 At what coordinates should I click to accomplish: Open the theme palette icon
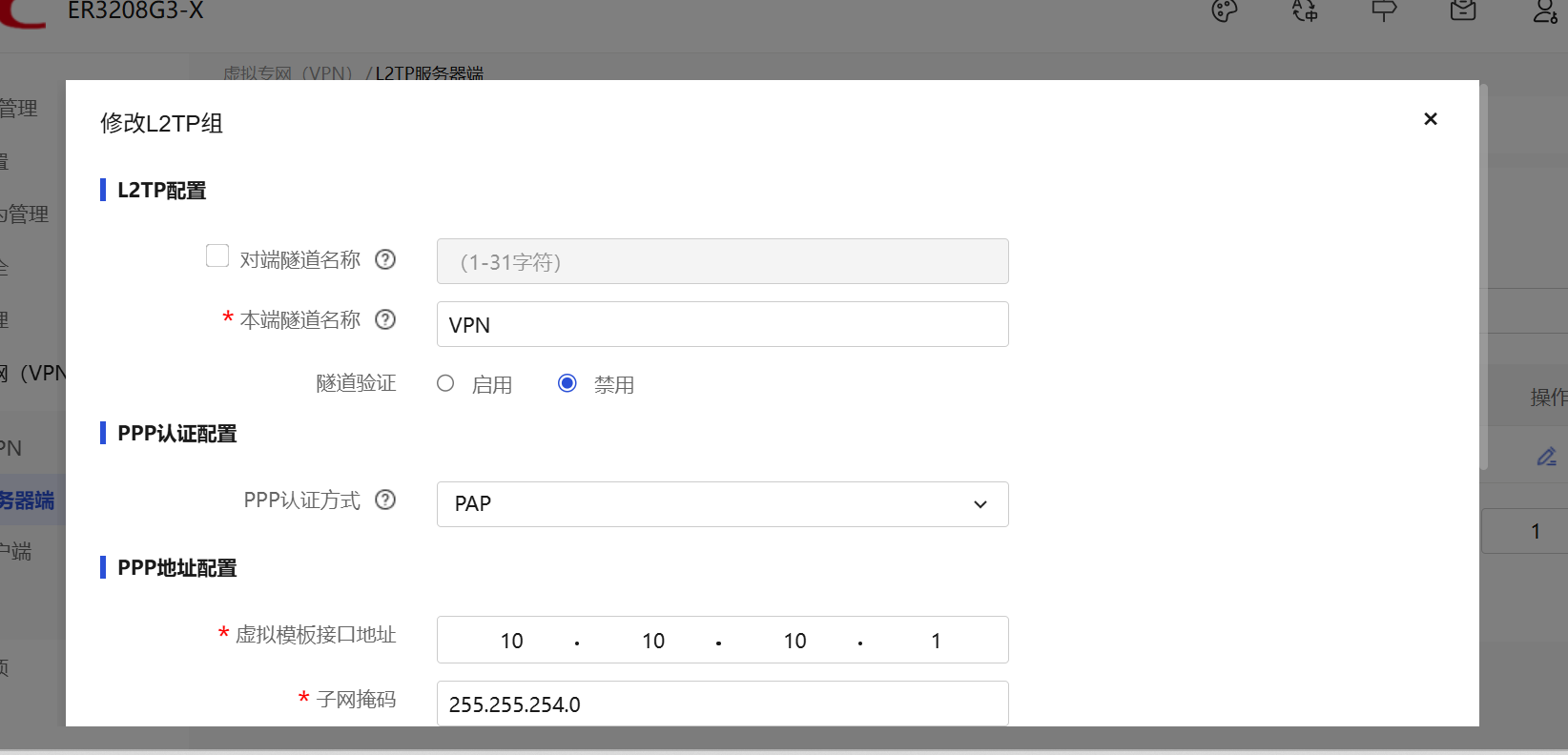point(1225,11)
